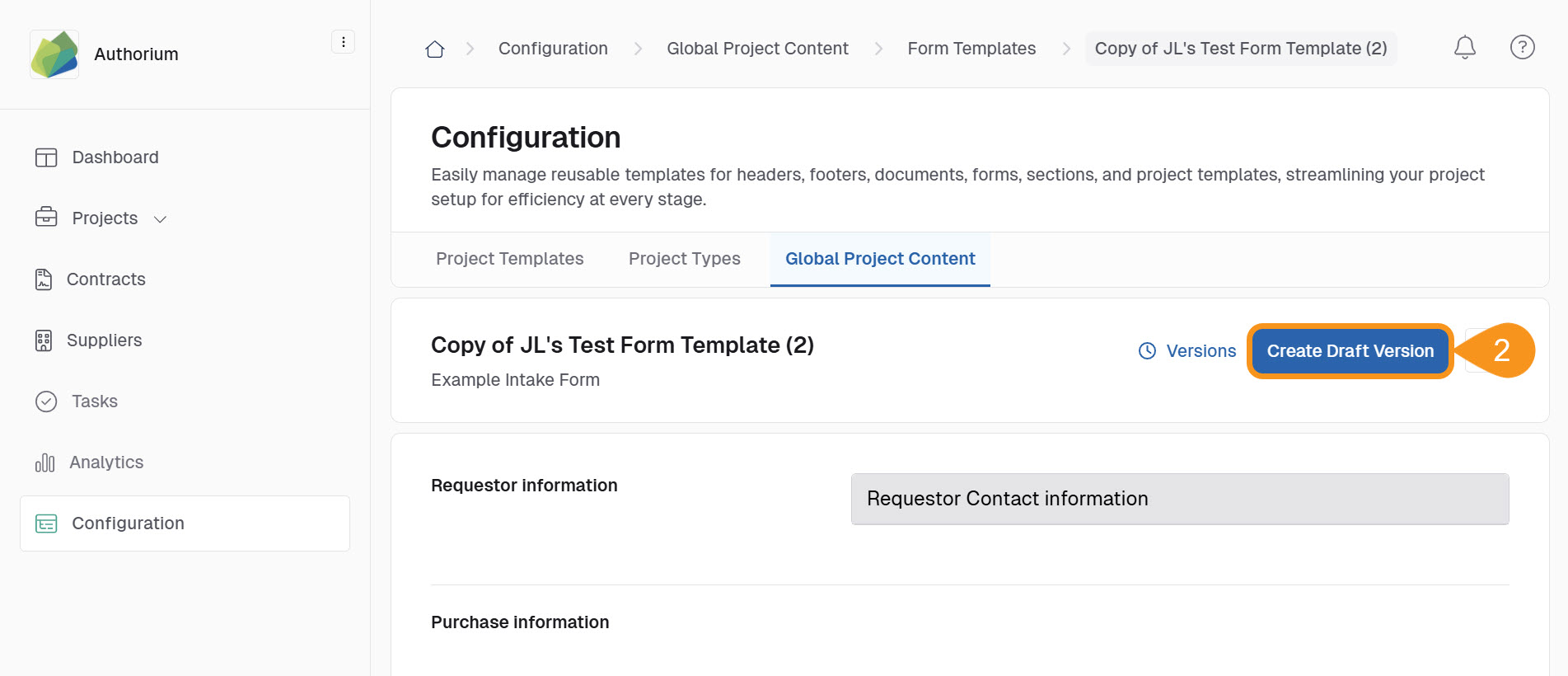Open the notifications bell

pyautogui.click(x=1464, y=48)
